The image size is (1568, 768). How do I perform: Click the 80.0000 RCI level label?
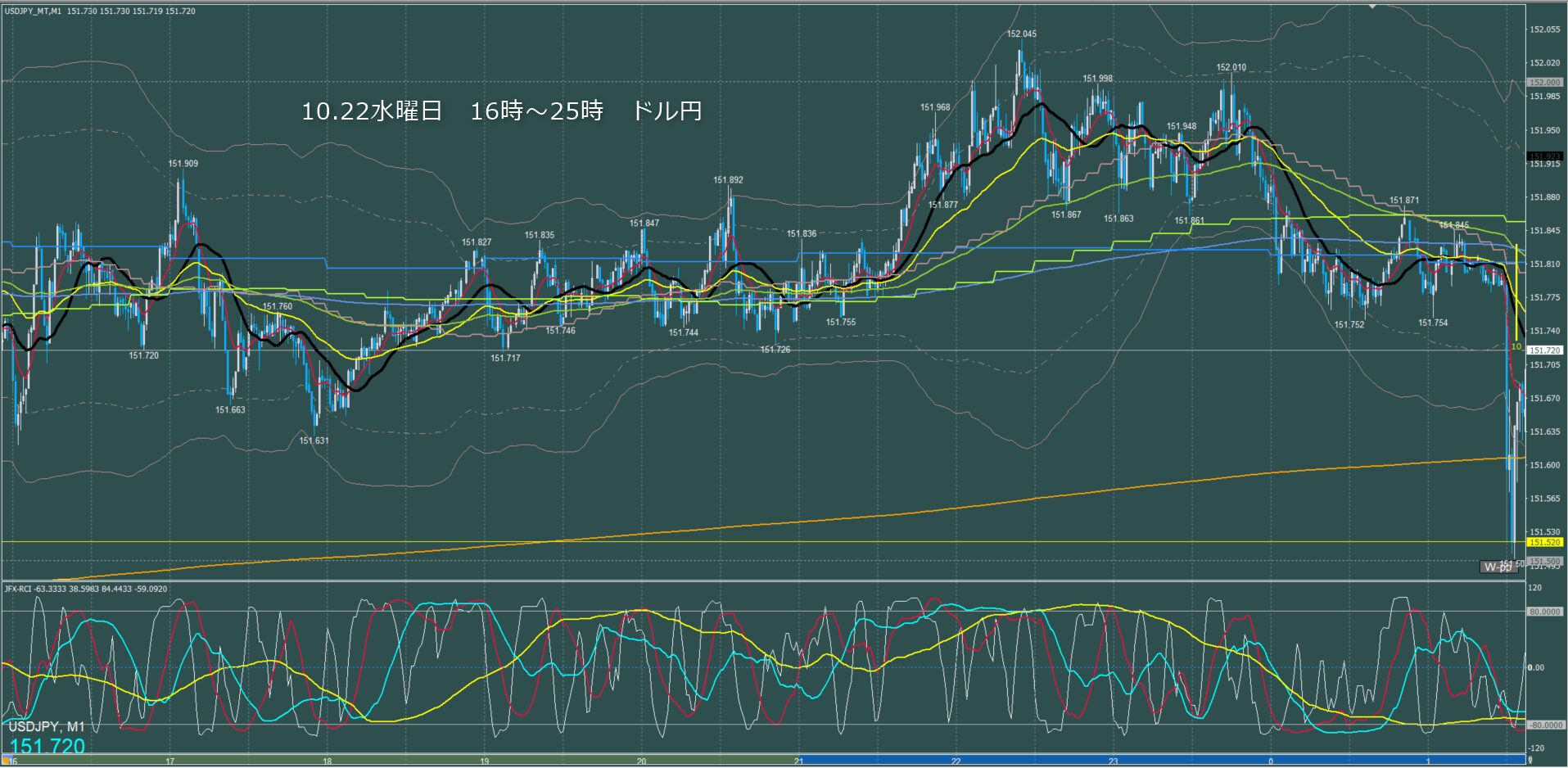[x=1544, y=612]
